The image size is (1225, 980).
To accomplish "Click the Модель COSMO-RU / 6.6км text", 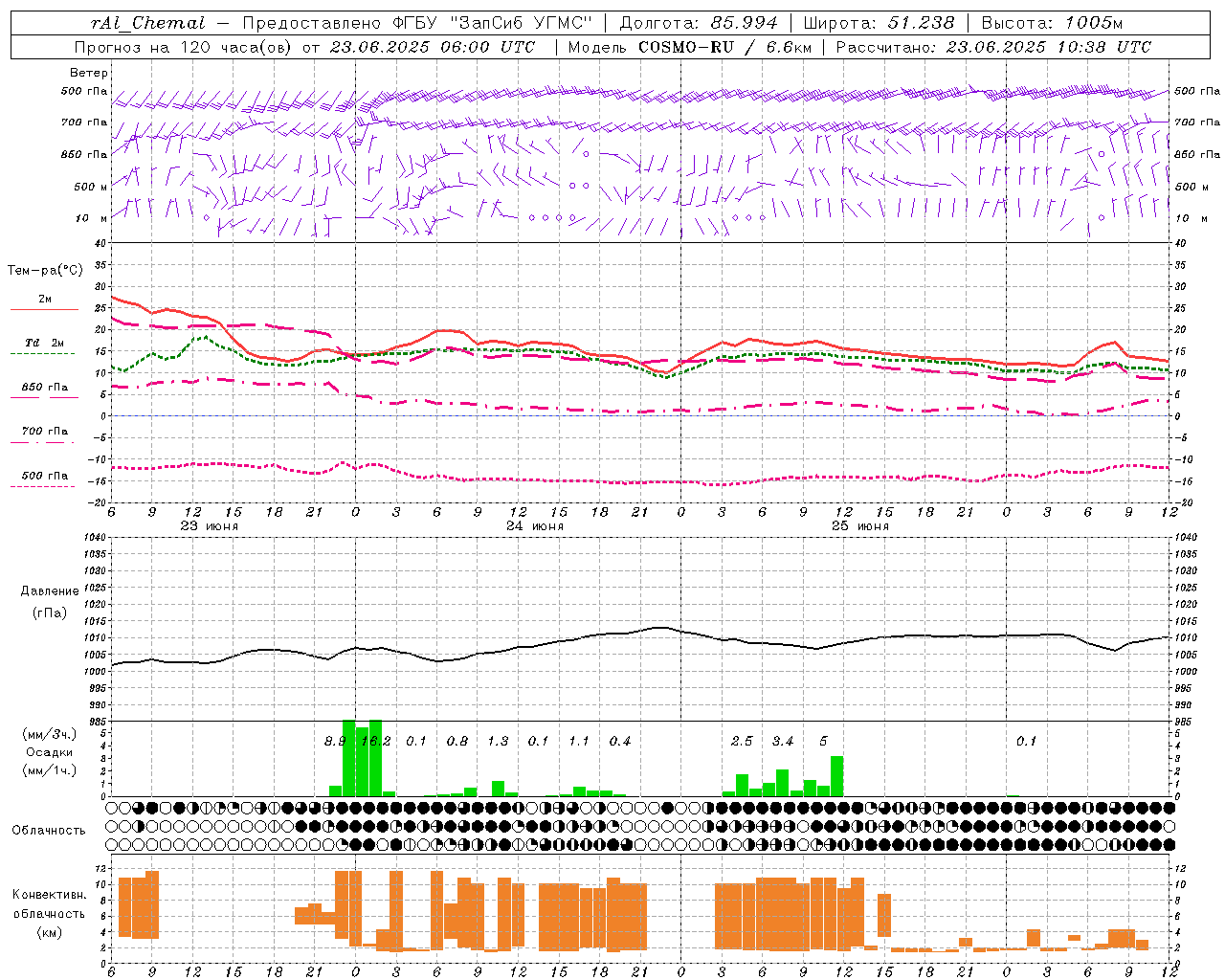I will 689,47.
